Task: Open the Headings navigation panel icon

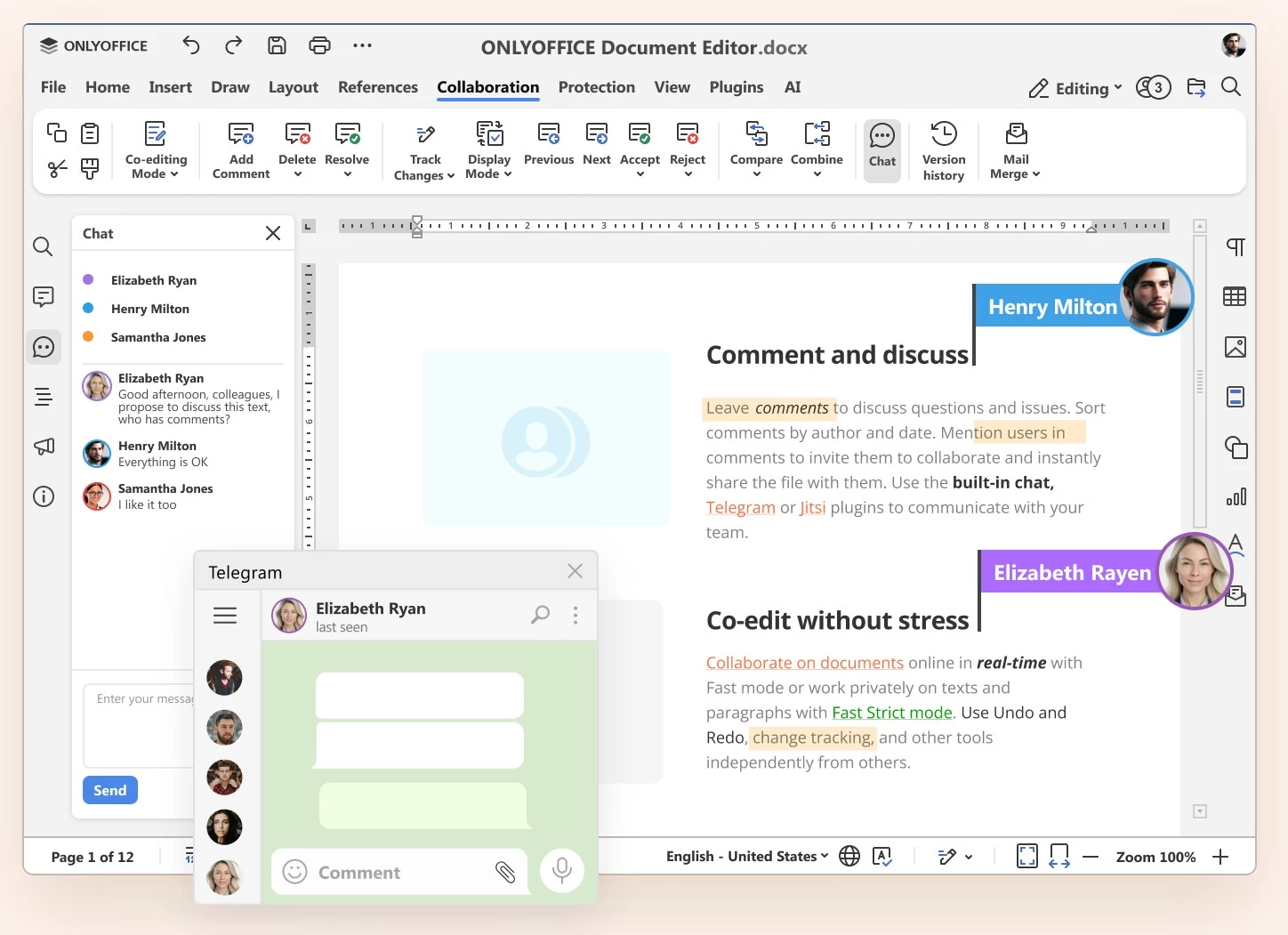Action: click(x=43, y=397)
